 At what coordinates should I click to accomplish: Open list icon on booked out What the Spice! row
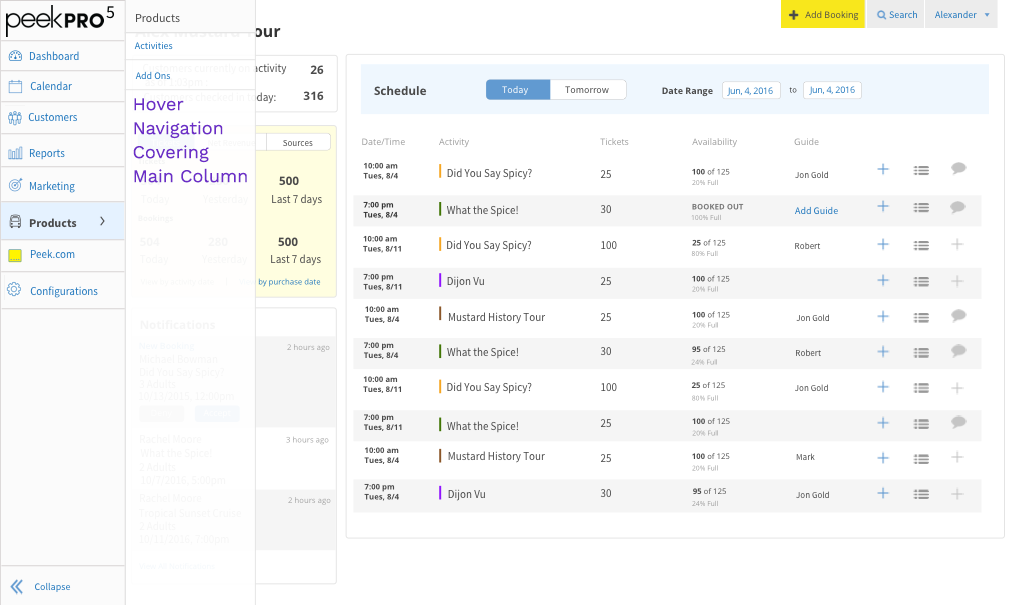tap(921, 208)
